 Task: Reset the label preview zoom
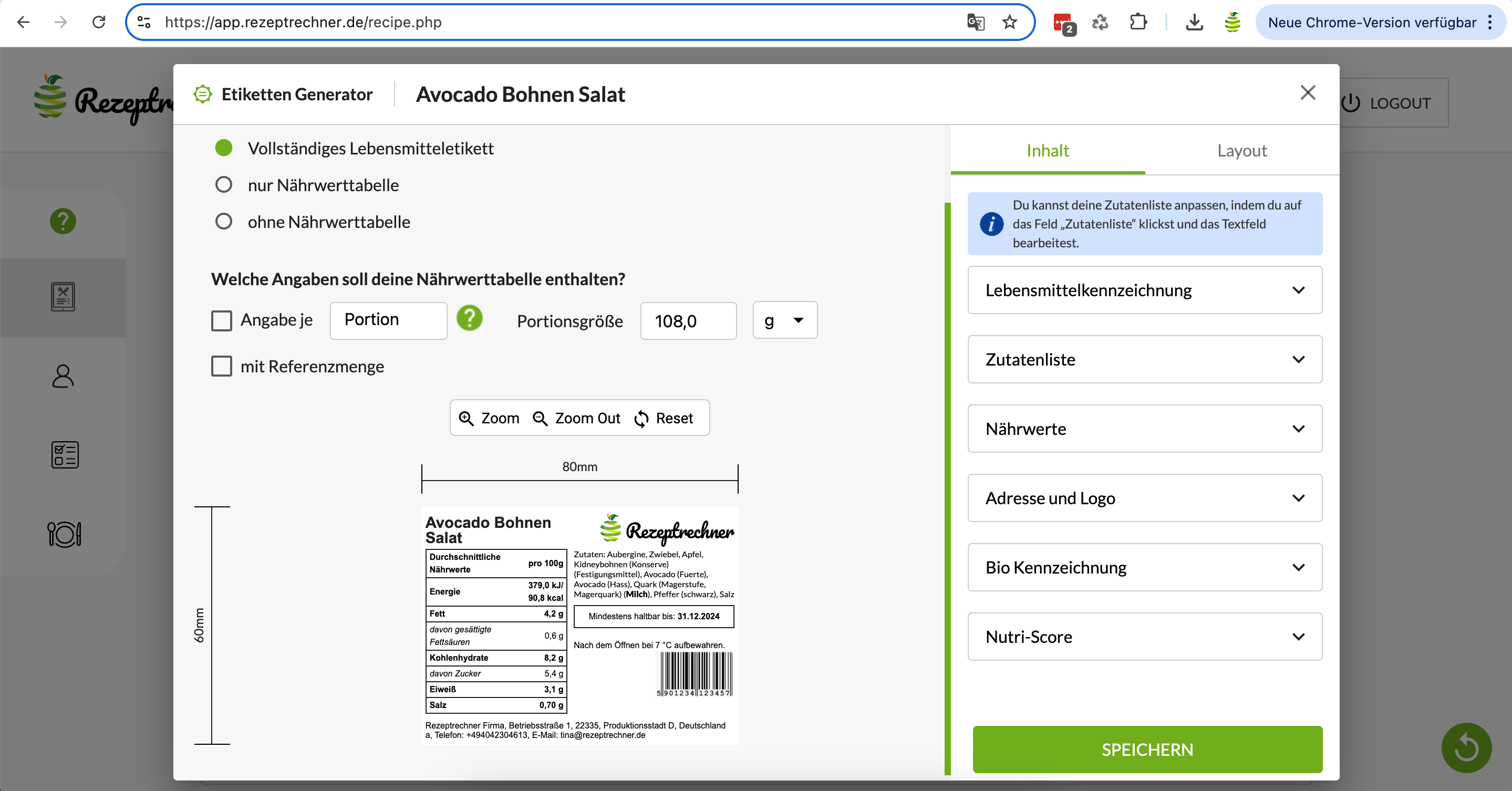click(664, 418)
